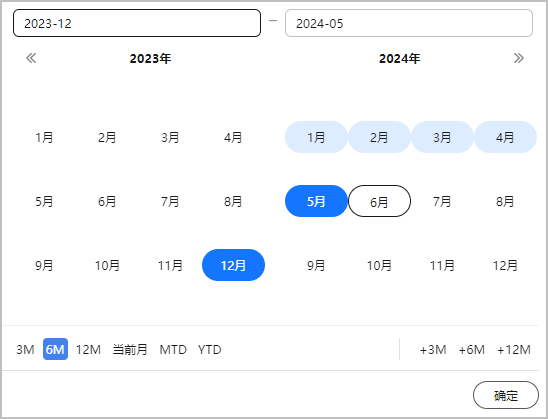This screenshot has width=548, height=419.
Task: Select the 12M quick range
Action: click(x=88, y=349)
